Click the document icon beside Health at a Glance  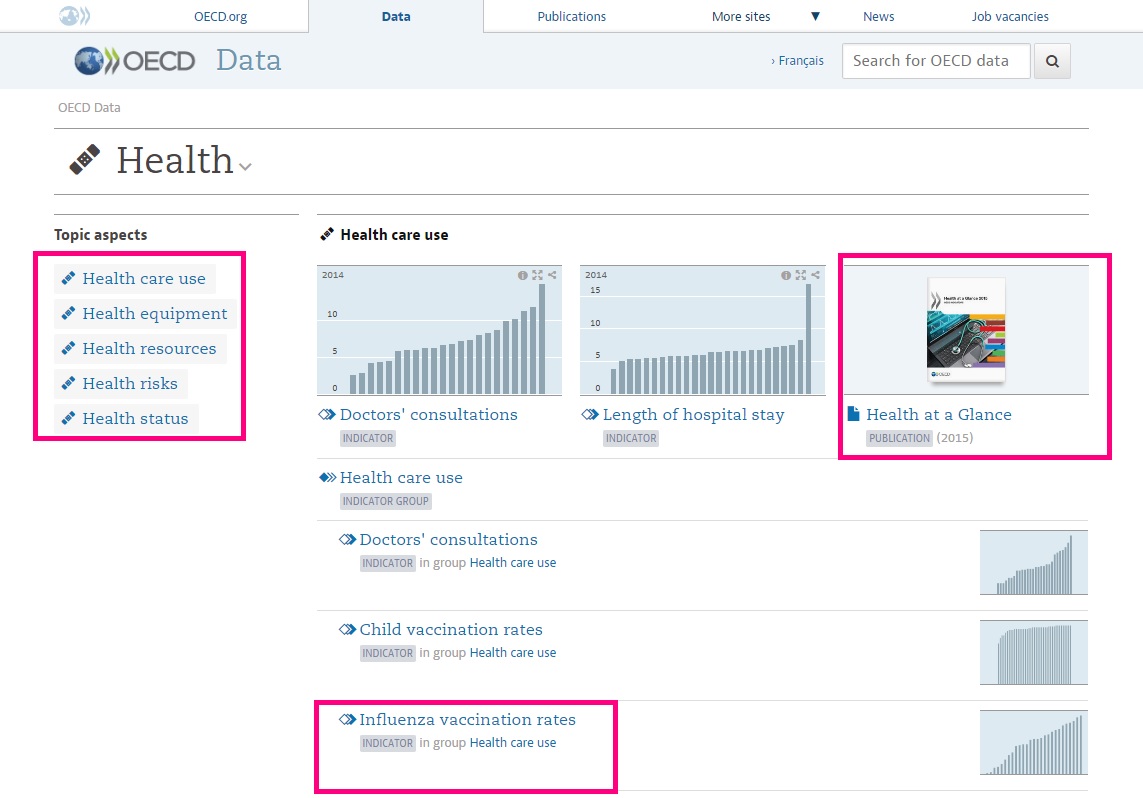854,414
